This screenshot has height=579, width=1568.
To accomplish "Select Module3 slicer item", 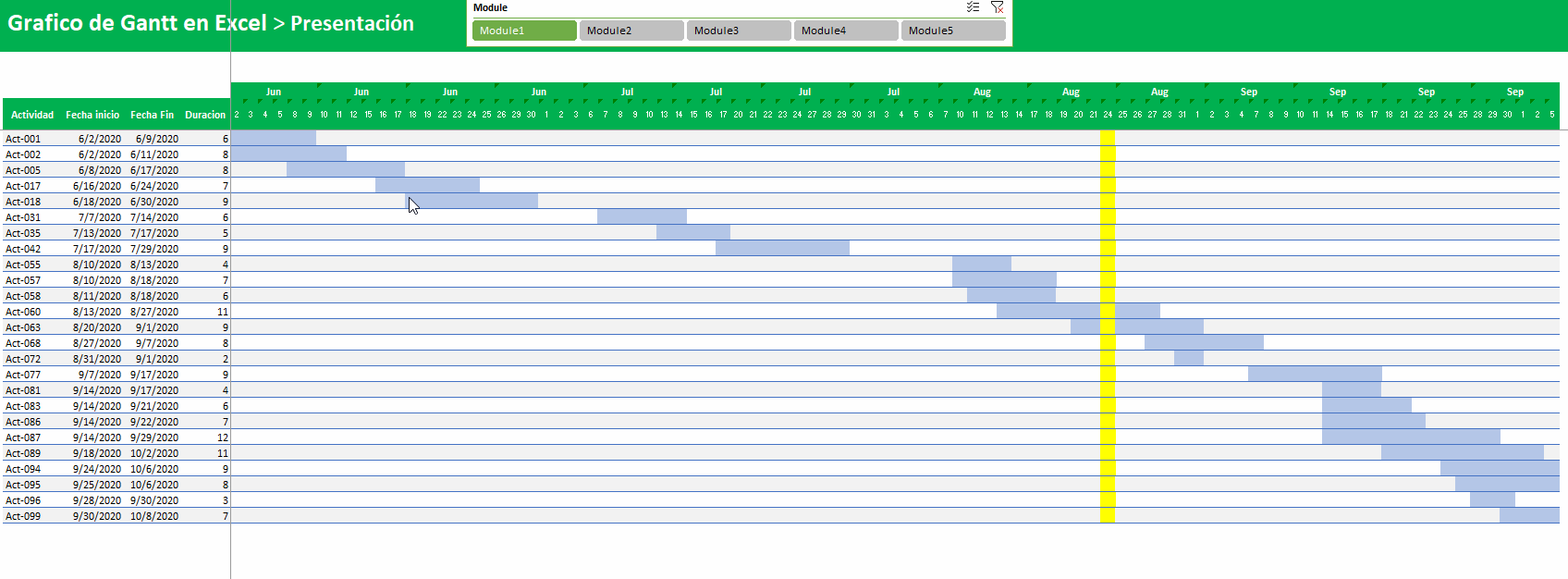I will coord(739,31).
